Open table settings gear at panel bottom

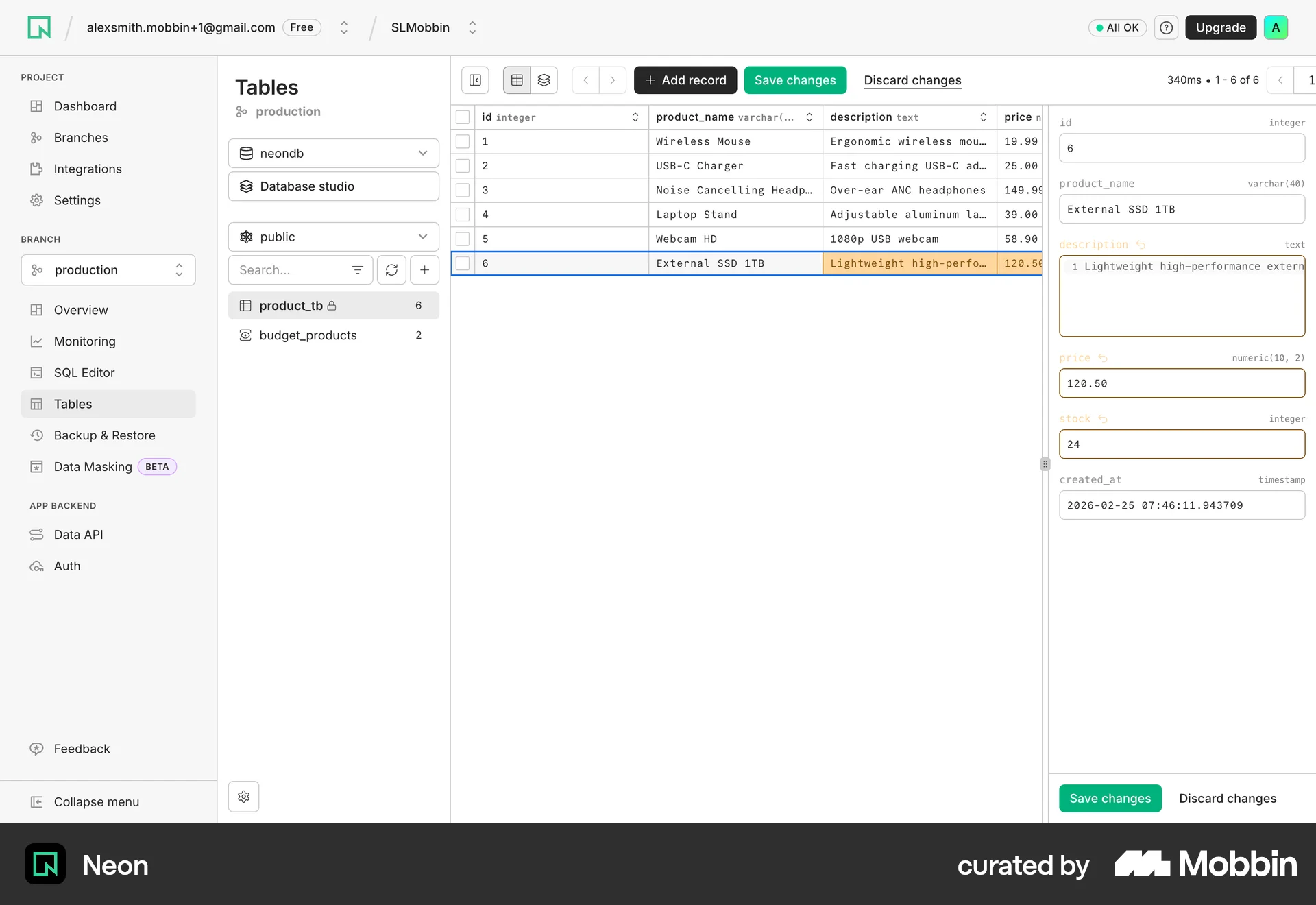point(243,797)
